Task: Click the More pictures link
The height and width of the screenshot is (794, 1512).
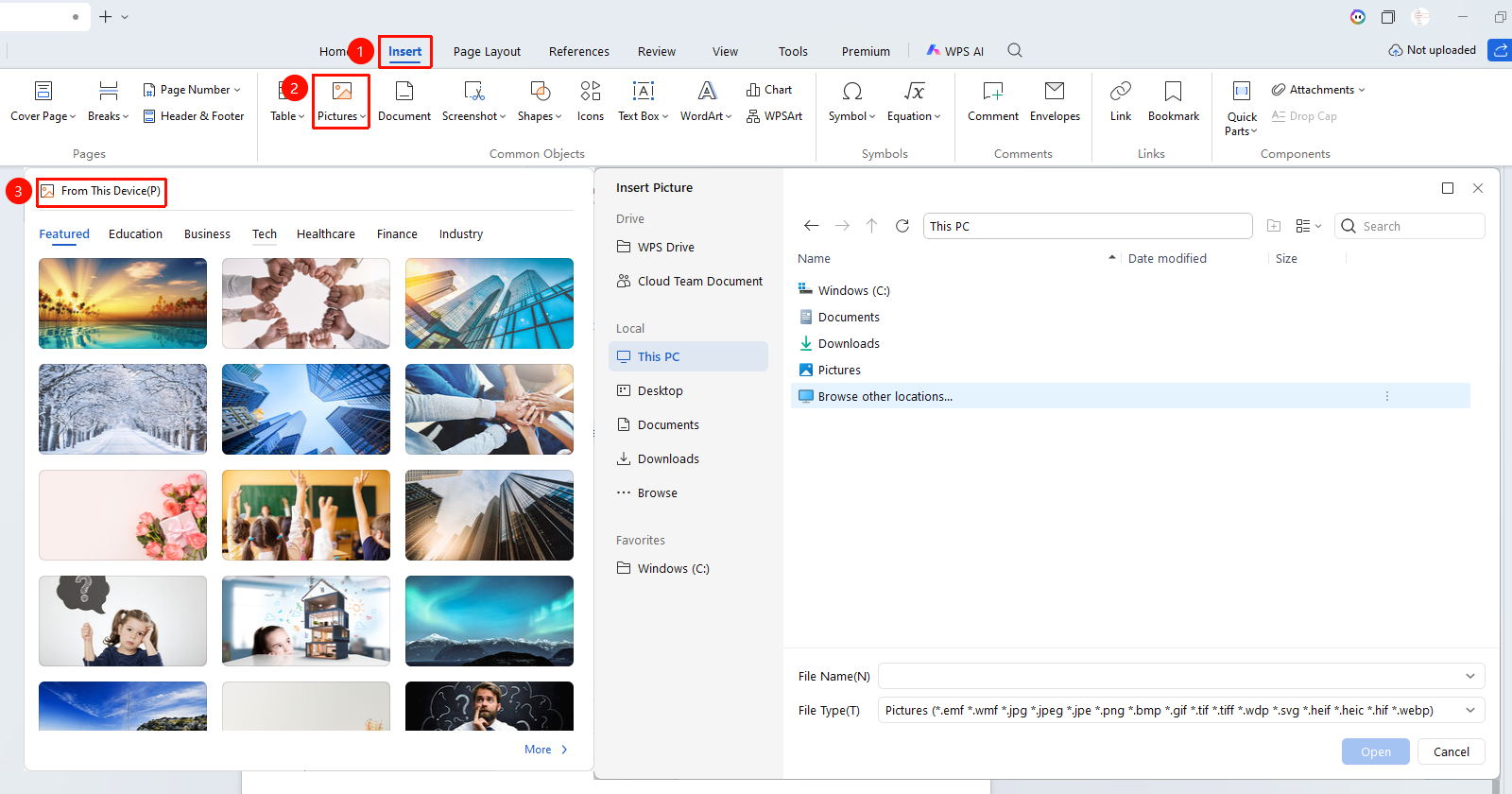Action: [546, 750]
